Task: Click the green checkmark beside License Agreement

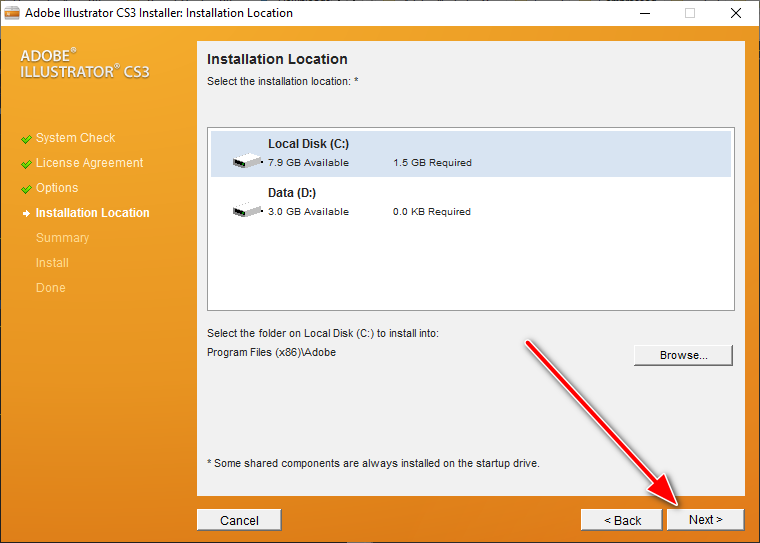Action: coord(26,164)
